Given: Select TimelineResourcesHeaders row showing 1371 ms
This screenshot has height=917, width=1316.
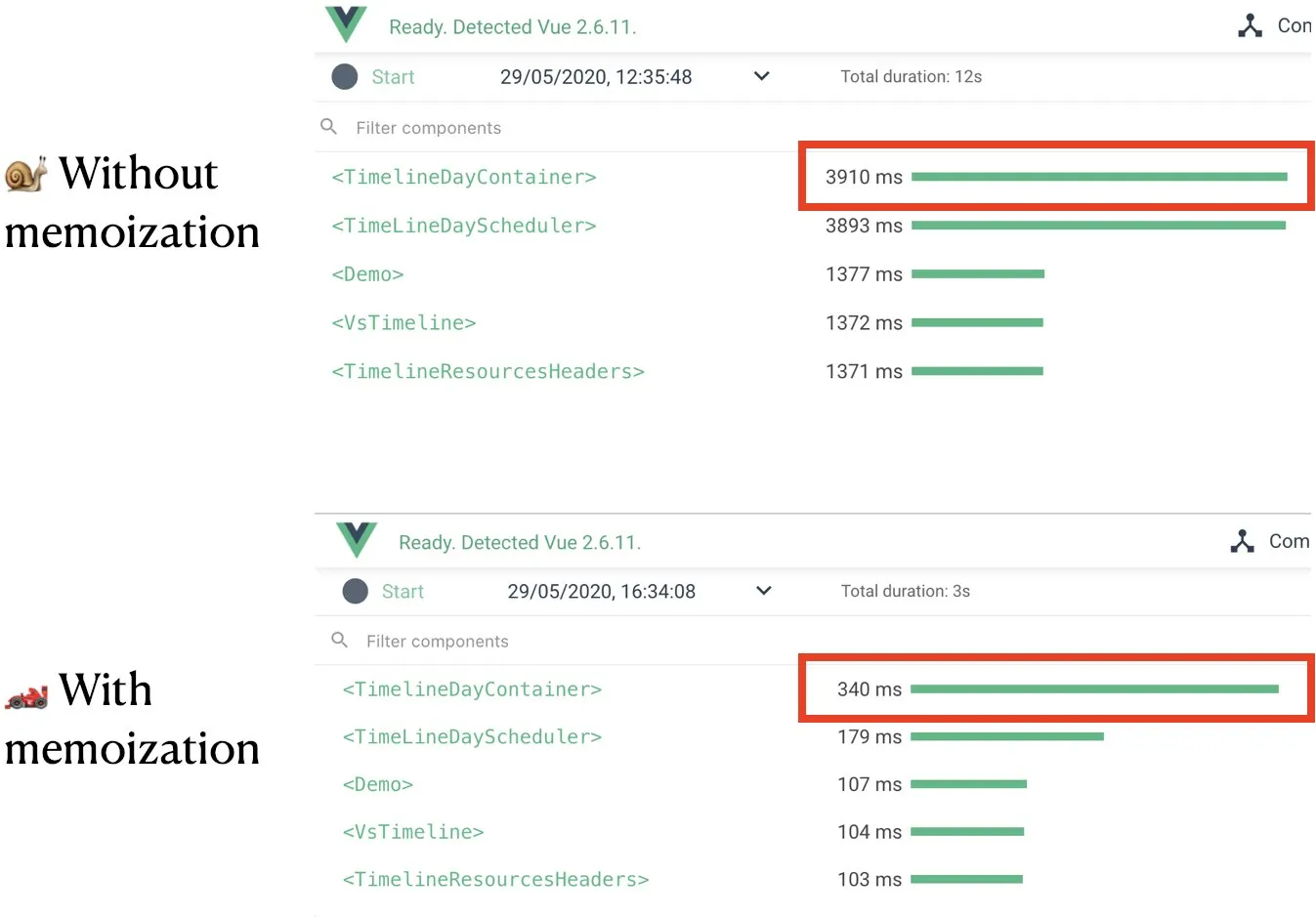Looking at the screenshot, I should (x=813, y=371).
